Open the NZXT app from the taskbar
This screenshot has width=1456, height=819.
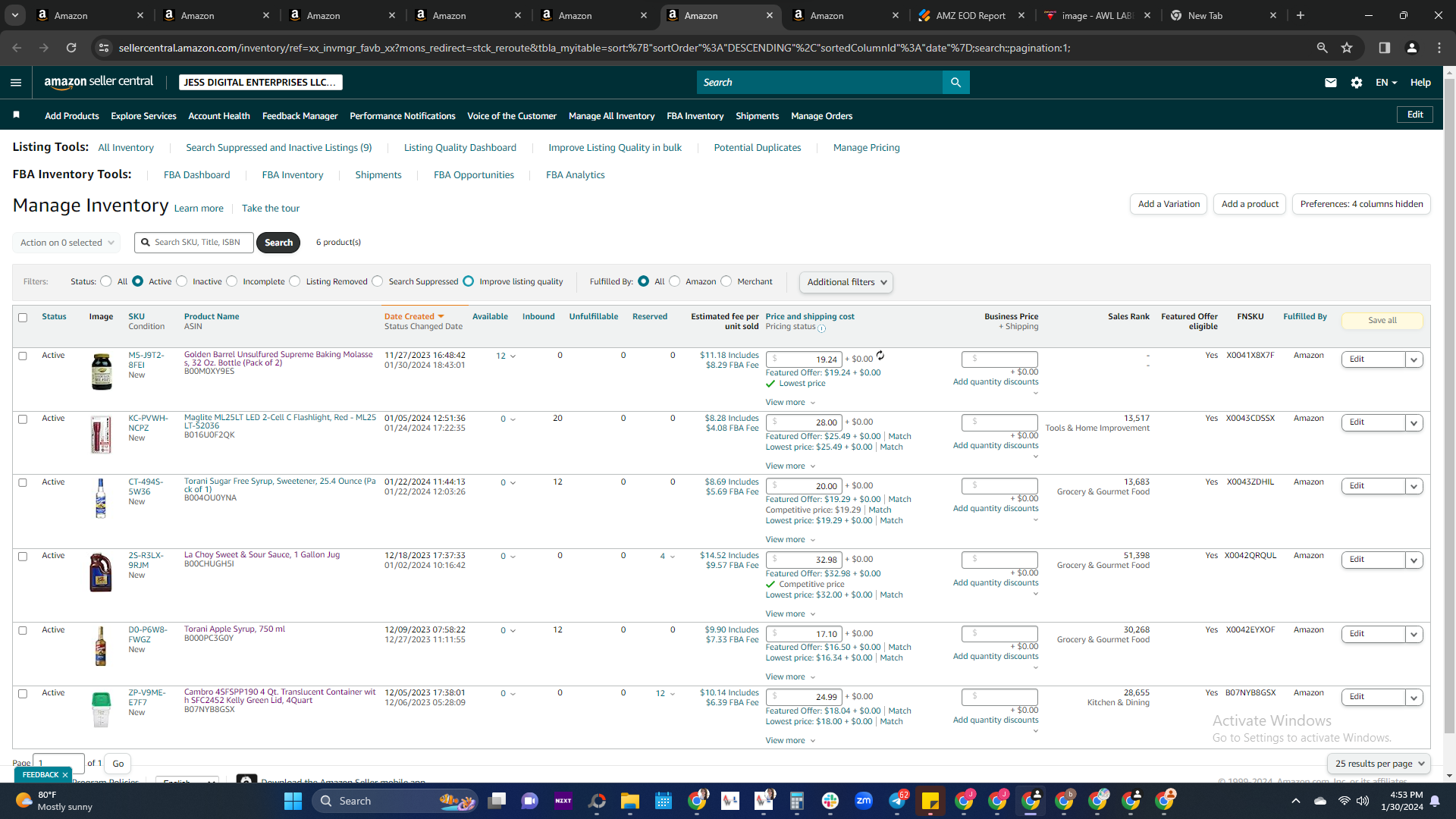click(x=563, y=801)
